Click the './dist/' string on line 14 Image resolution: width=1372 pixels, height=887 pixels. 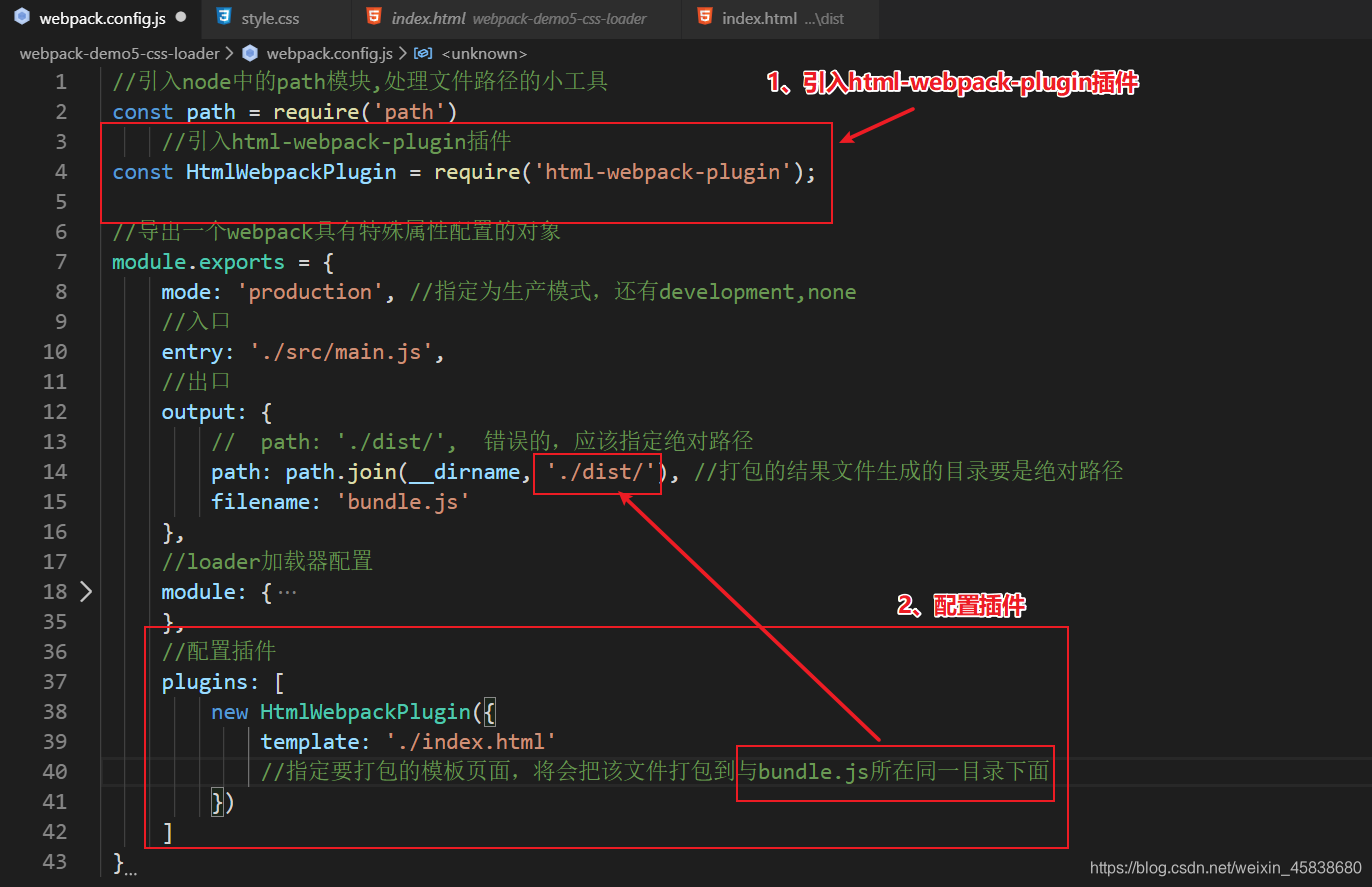601,471
